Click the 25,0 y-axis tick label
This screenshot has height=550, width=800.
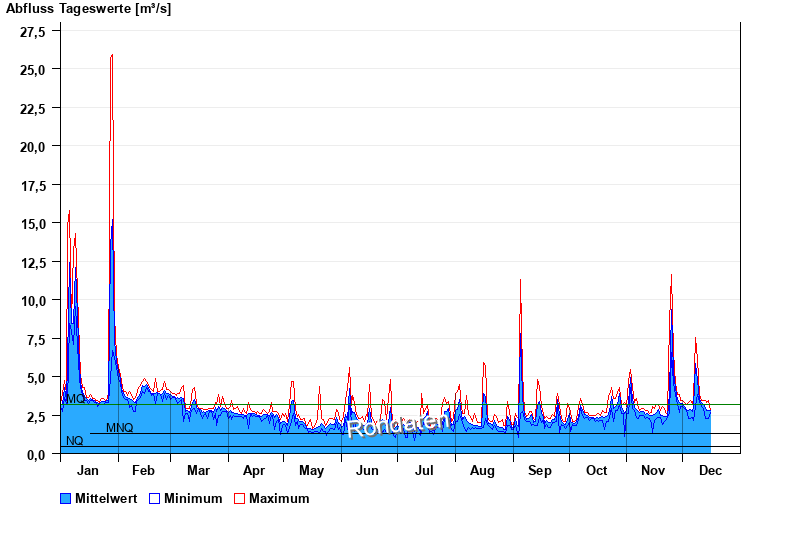33,69
